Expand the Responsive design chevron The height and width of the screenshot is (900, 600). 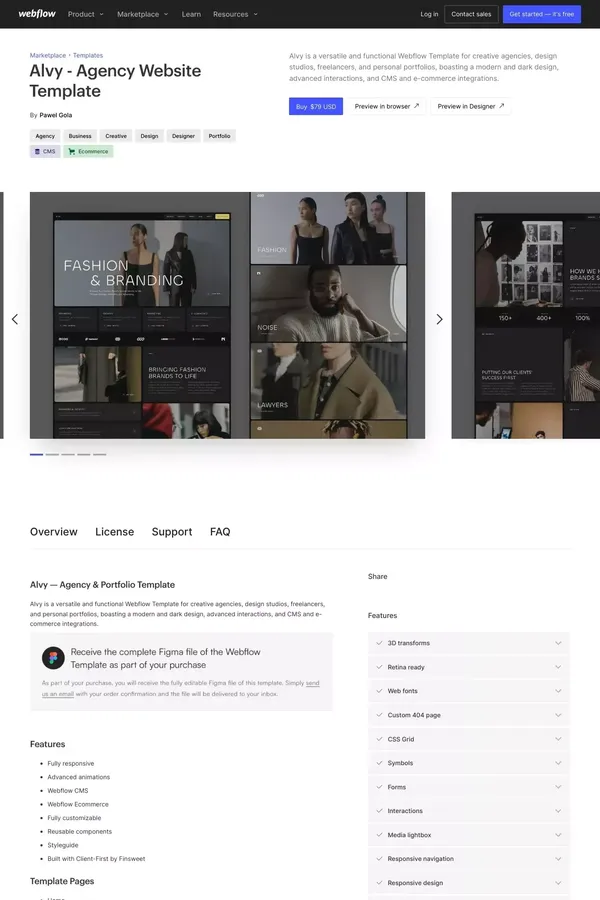click(x=558, y=883)
